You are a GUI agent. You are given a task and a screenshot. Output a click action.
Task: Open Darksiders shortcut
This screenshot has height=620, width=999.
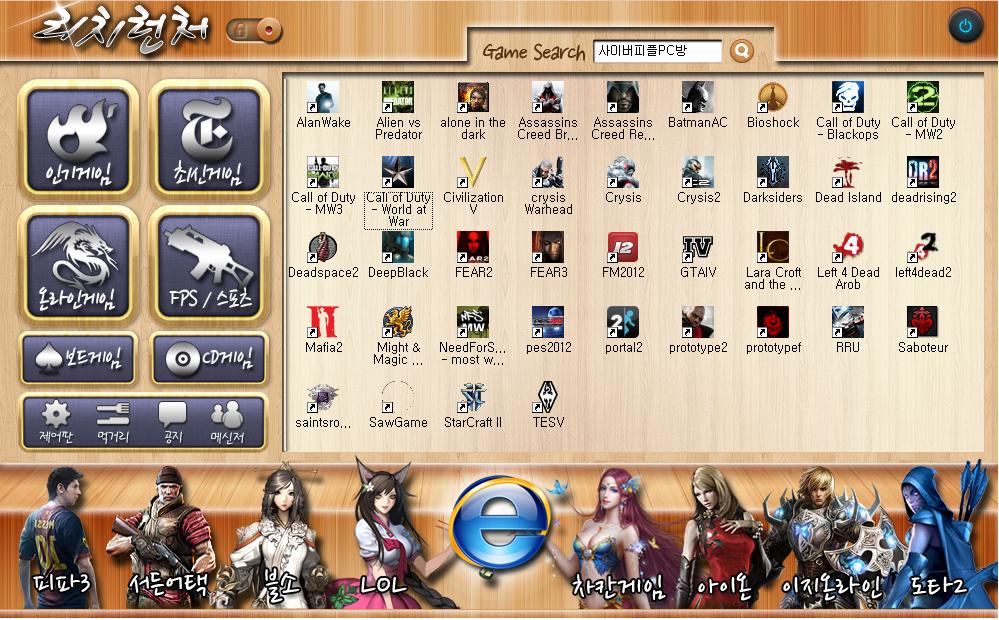coord(773,180)
